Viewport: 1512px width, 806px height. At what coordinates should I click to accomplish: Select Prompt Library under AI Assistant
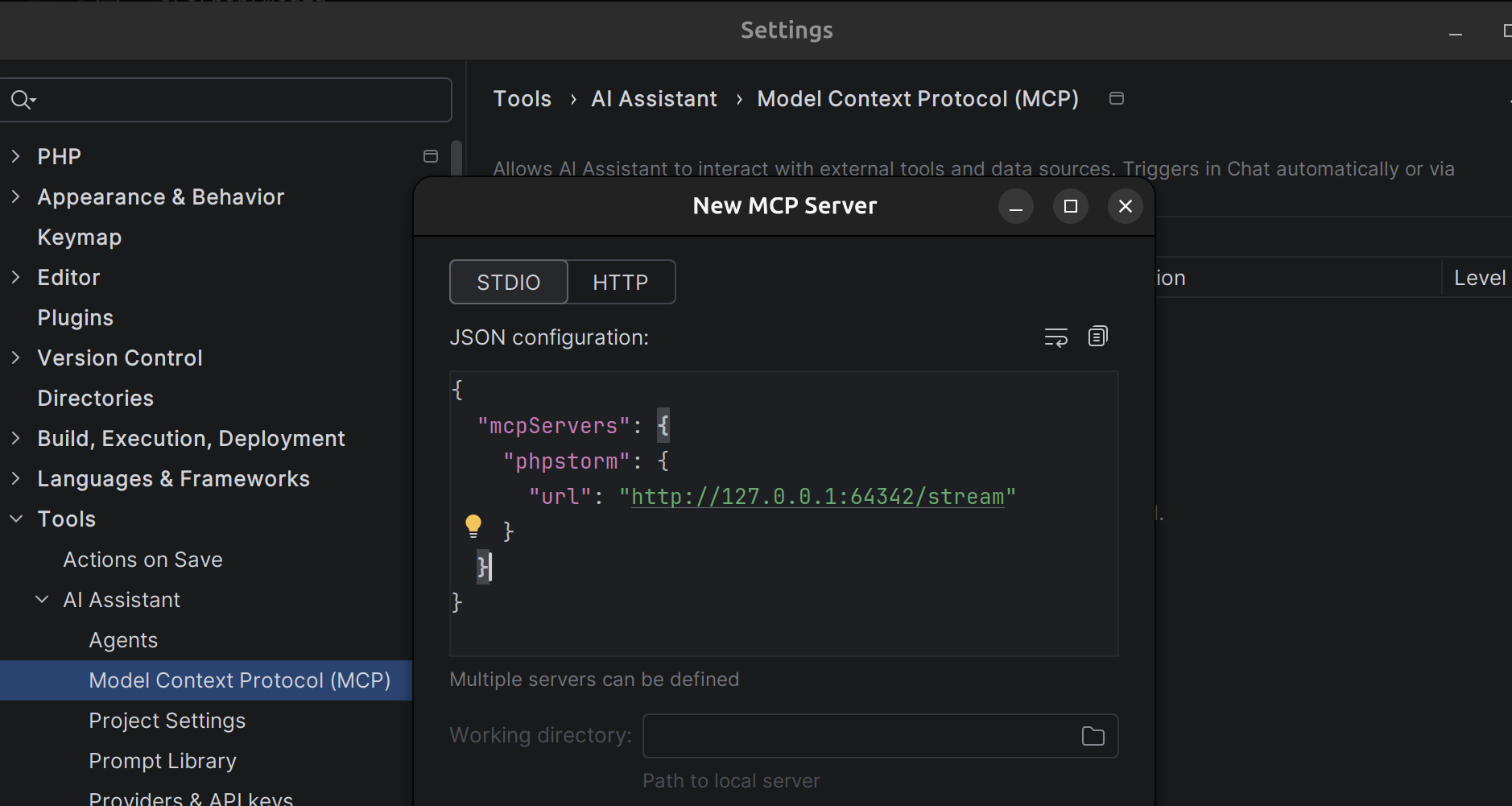(x=162, y=761)
